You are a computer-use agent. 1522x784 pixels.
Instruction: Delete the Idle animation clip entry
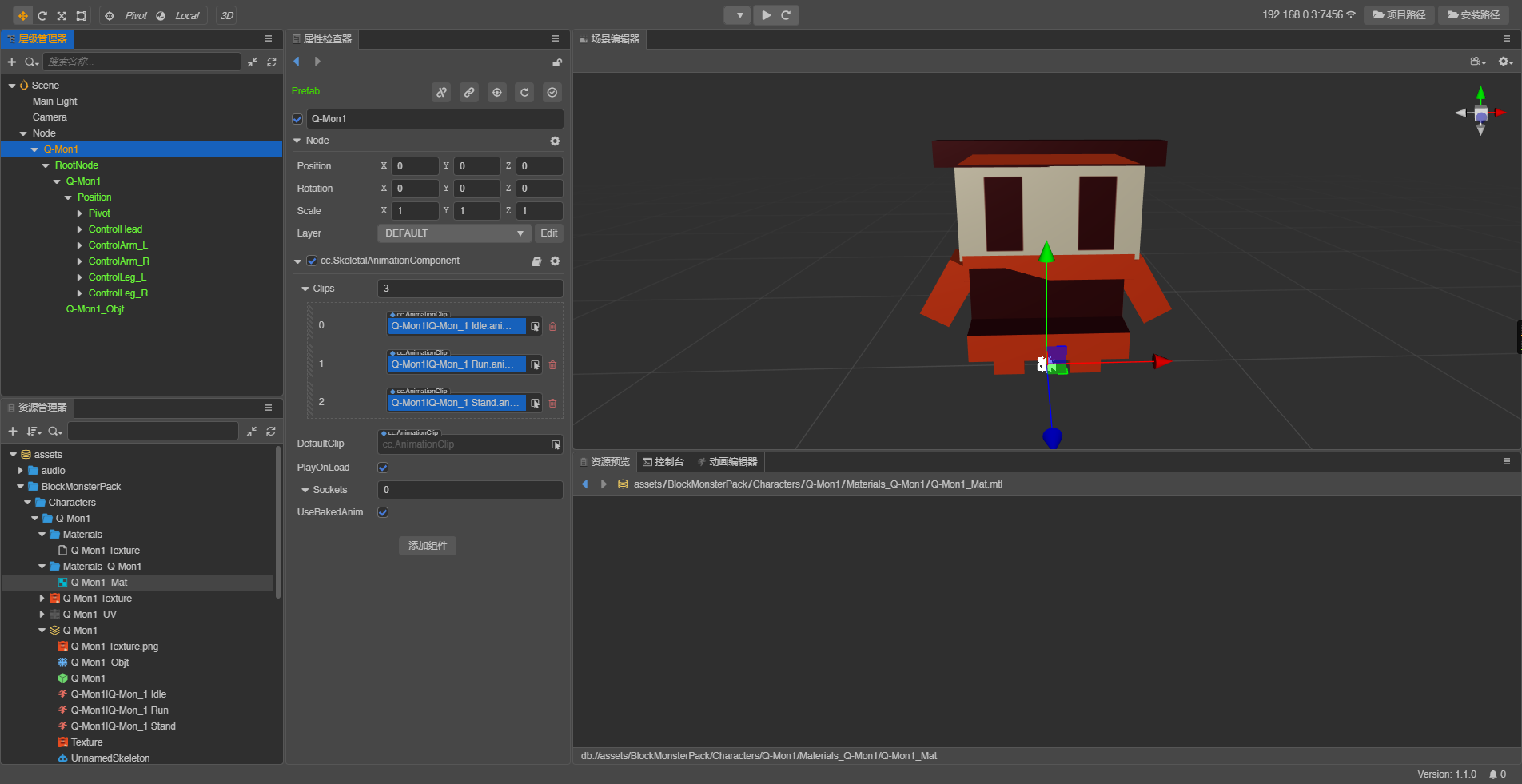tap(552, 326)
